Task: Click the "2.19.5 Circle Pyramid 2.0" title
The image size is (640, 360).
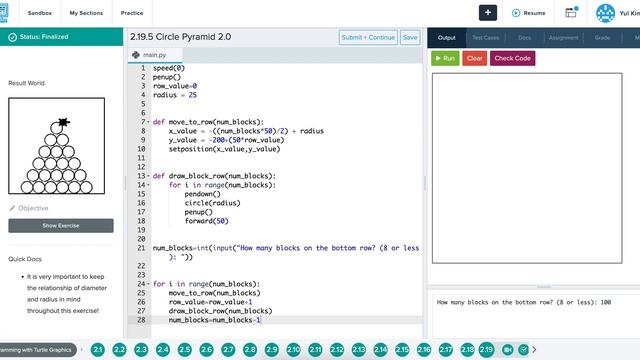Action: pos(180,37)
